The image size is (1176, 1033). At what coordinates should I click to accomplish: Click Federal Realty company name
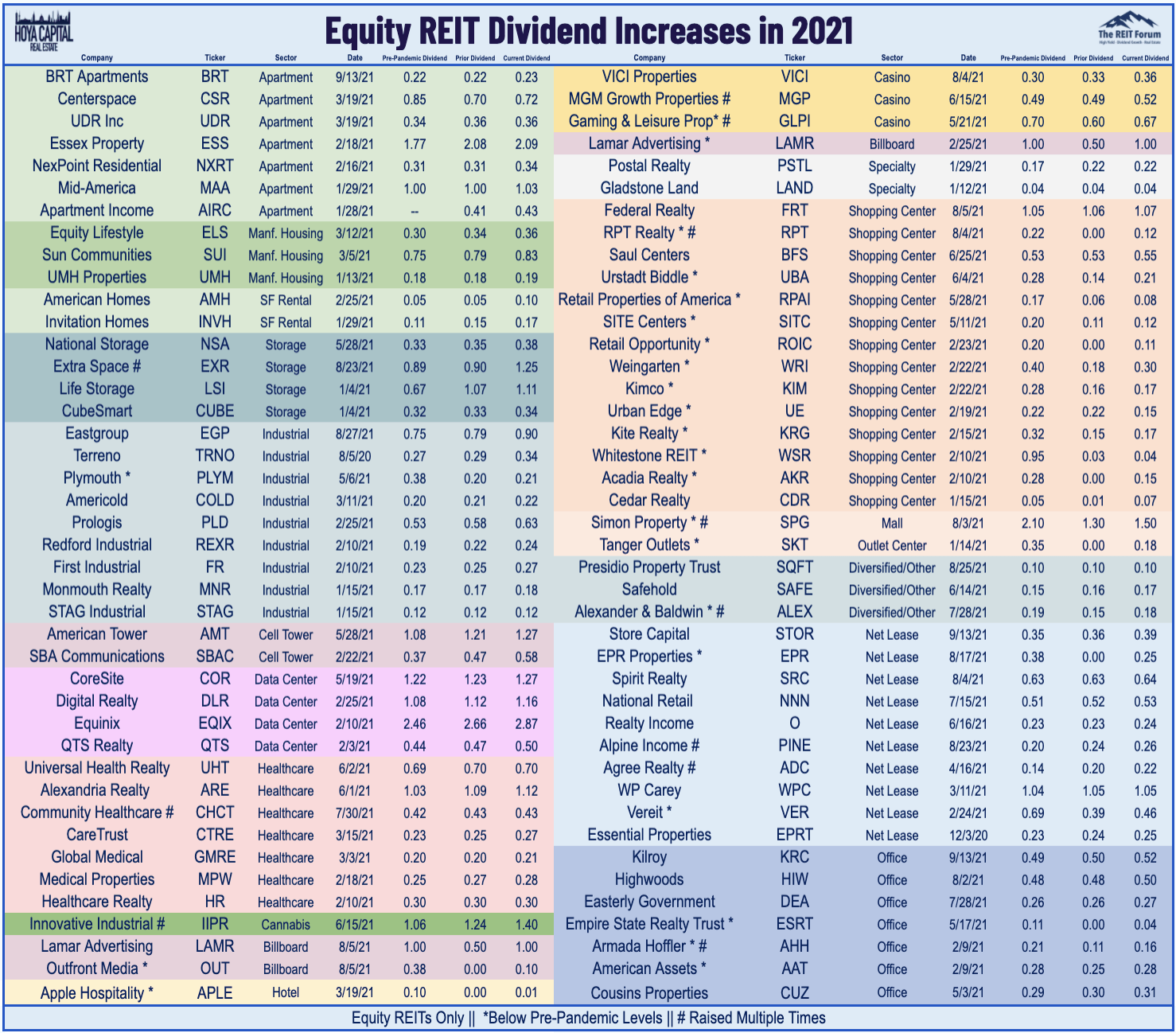pos(649,210)
